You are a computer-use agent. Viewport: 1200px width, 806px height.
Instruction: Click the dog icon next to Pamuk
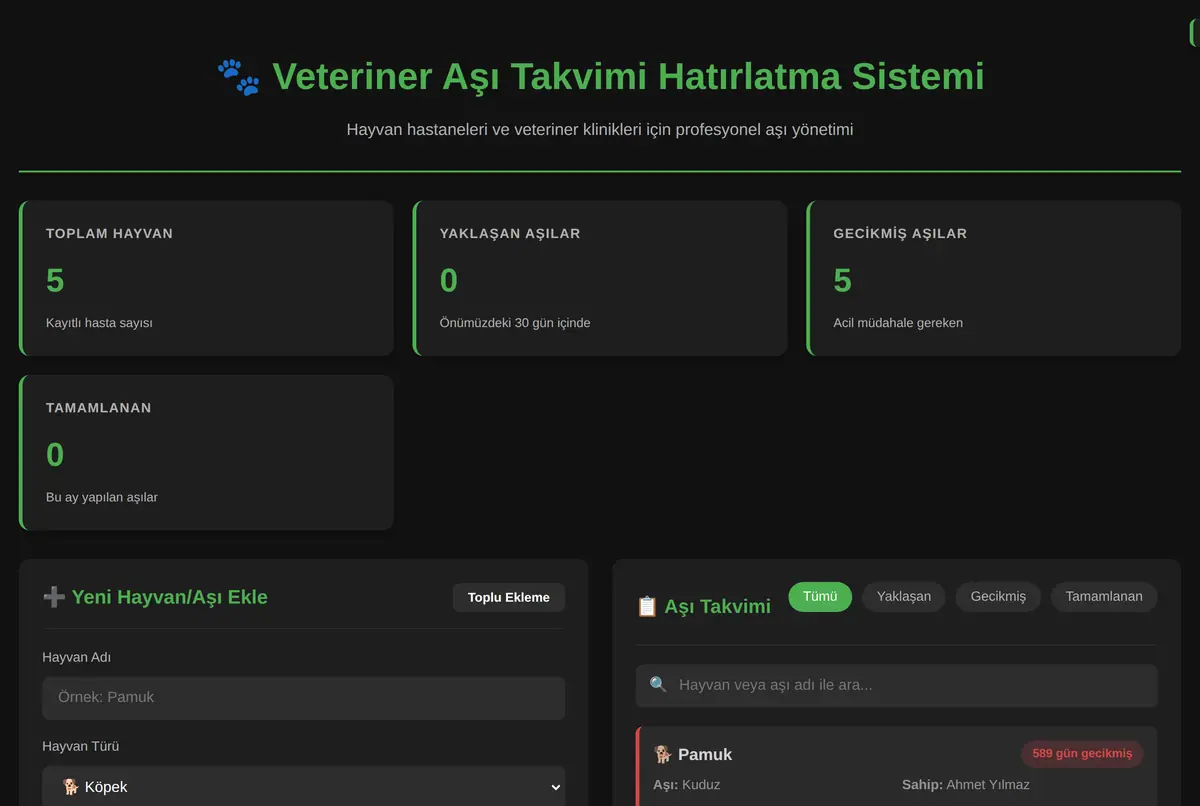[x=662, y=754]
